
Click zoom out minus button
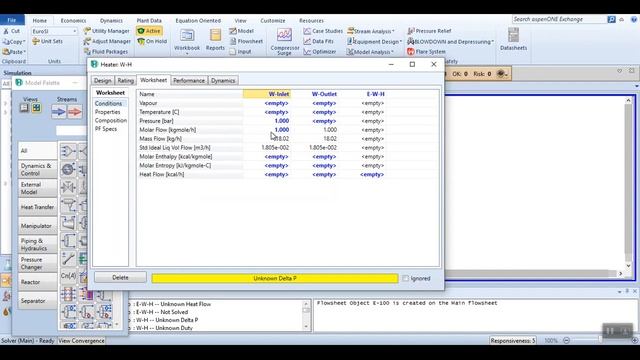coord(567,340)
